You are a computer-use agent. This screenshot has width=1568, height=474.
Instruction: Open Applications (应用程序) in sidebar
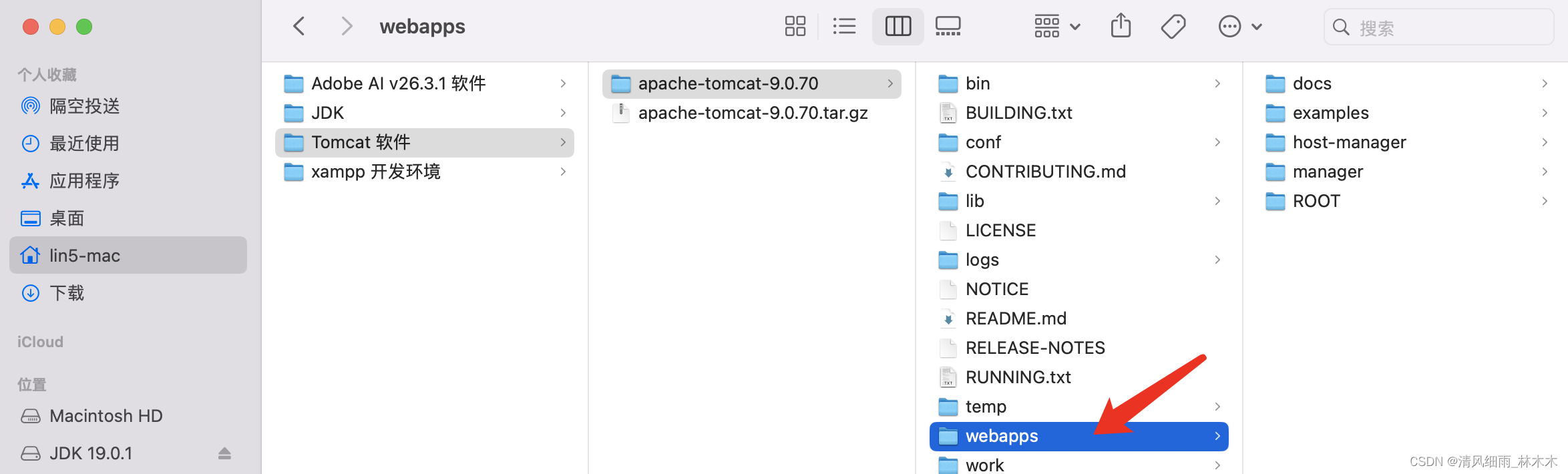pyautogui.click(x=84, y=181)
